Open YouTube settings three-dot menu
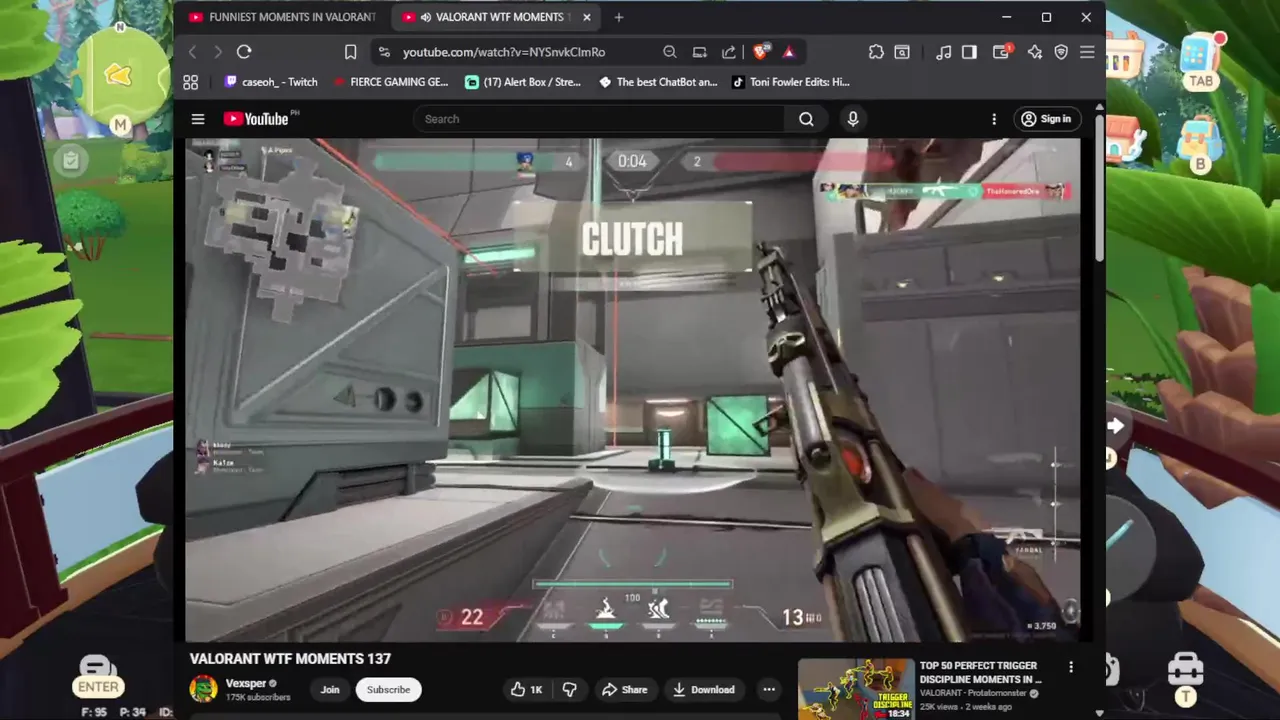This screenshot has height=720, width=1280. [994, 119]
